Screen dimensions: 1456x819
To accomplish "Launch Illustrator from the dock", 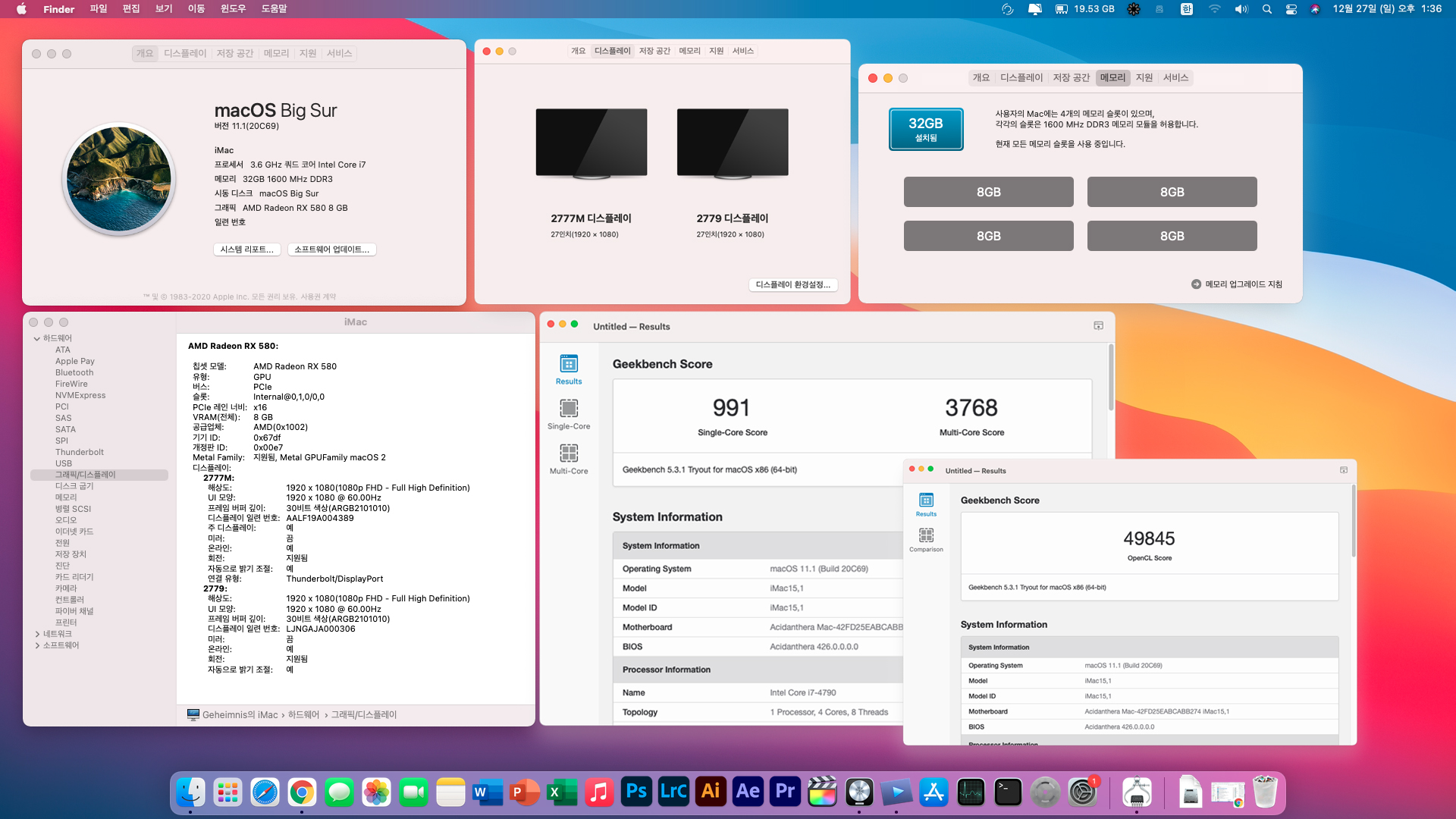I will click(711, 792).
